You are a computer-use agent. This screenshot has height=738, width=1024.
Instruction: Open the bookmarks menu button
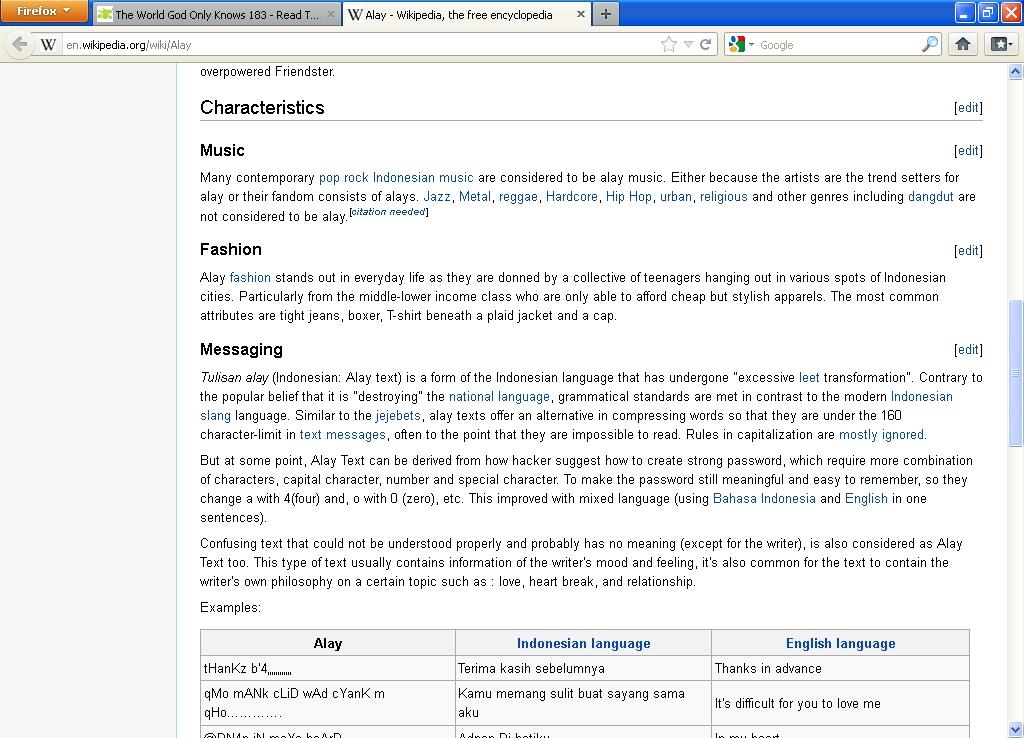1000,44
